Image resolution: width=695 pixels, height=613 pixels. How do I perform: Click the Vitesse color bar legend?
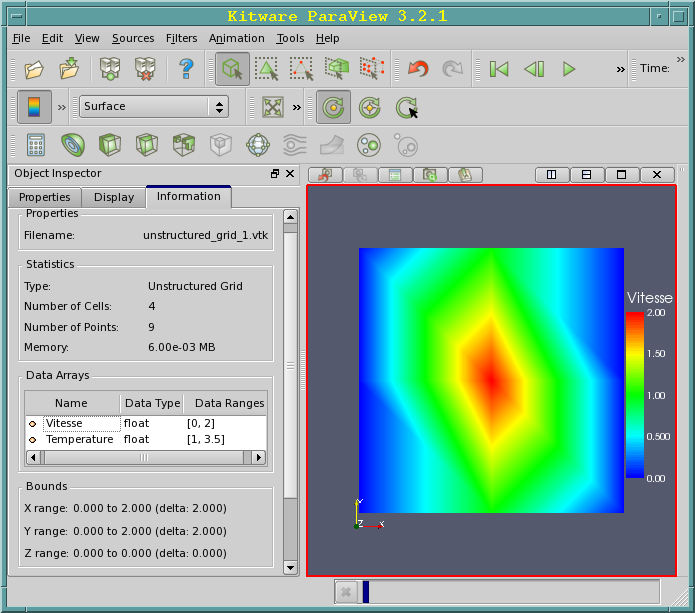click(634, 394)
